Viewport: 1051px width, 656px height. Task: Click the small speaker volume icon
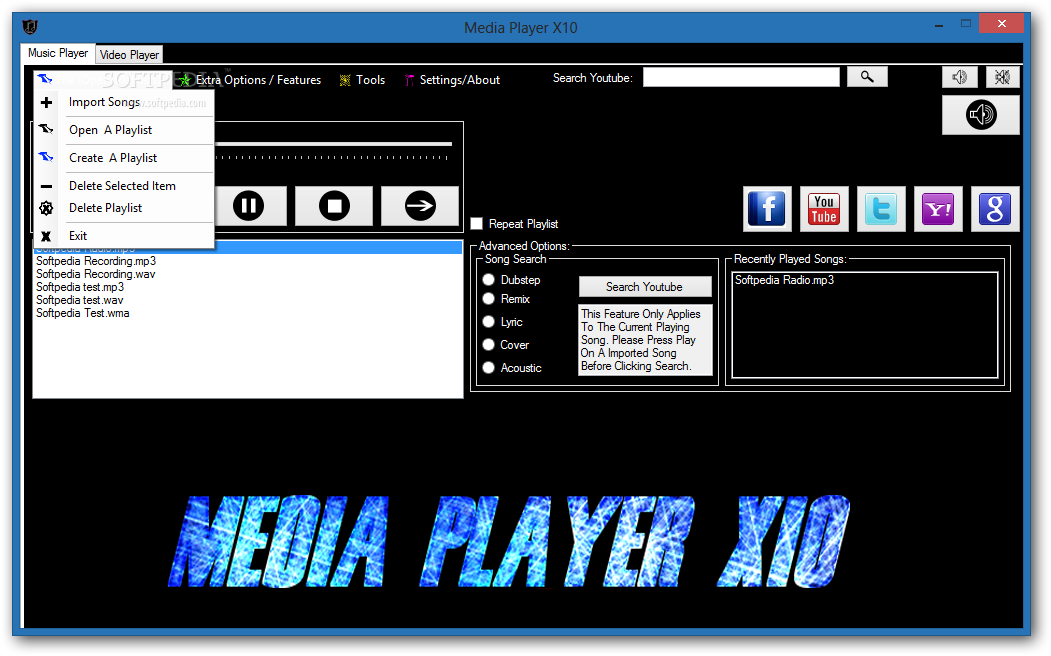[x=959, y=77]
